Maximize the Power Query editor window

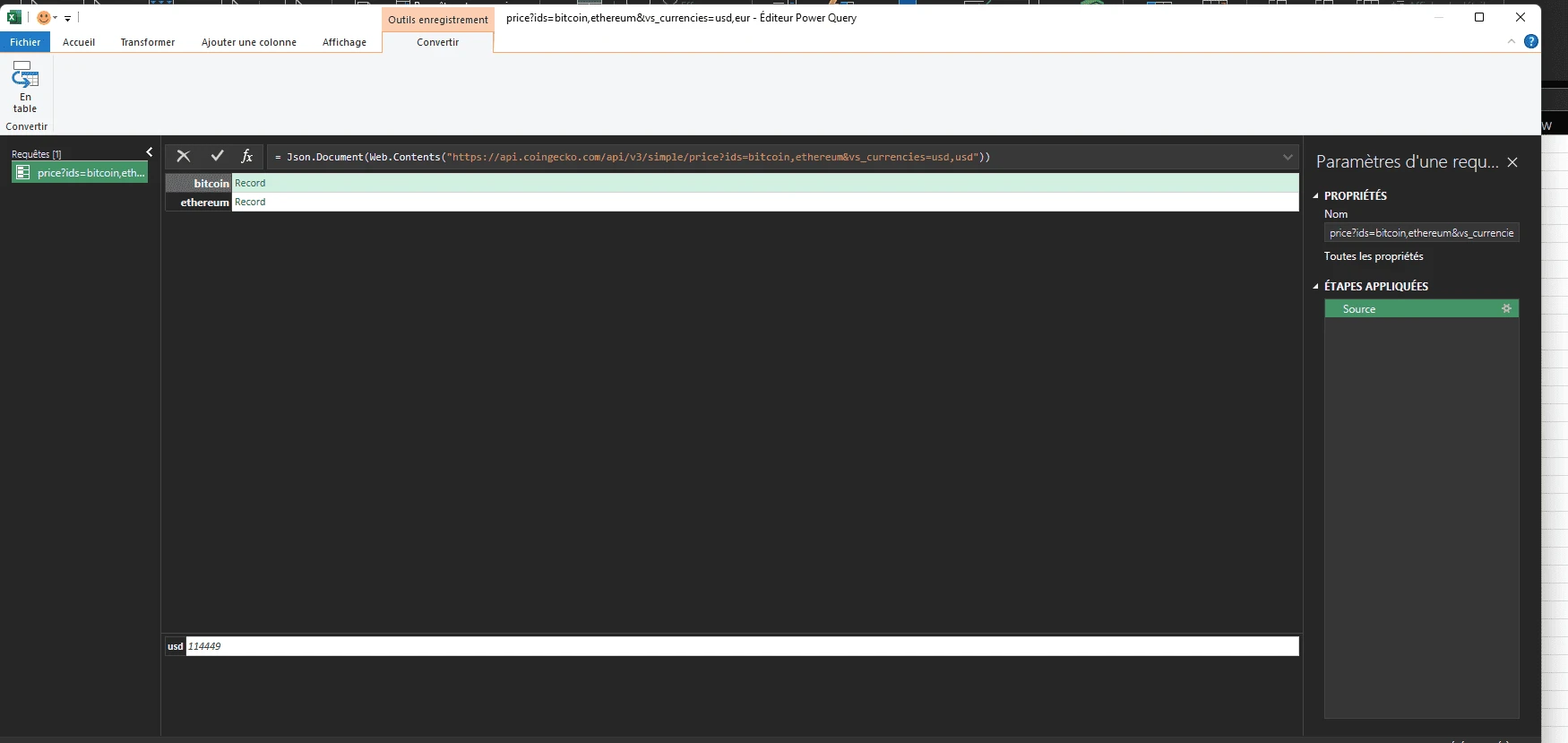1479,17
